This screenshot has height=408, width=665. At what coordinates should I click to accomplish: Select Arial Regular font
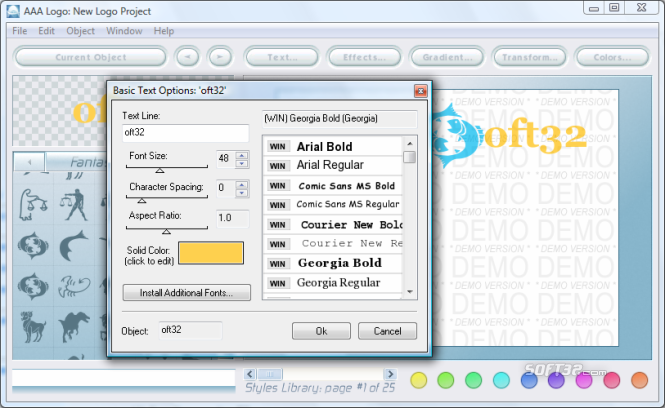point(334,165)
